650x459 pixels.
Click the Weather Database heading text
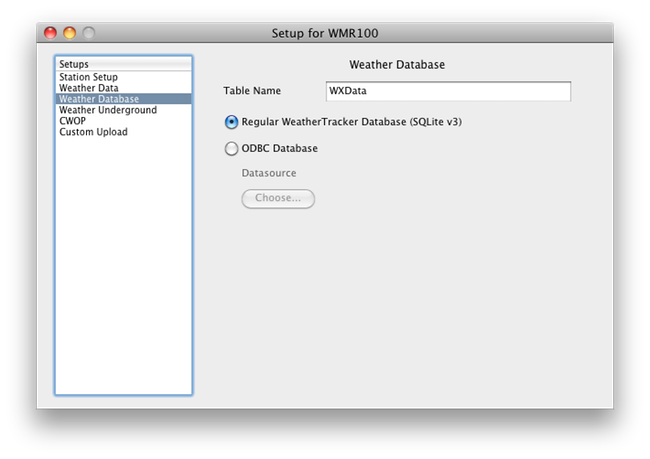[x=397, y=65]
